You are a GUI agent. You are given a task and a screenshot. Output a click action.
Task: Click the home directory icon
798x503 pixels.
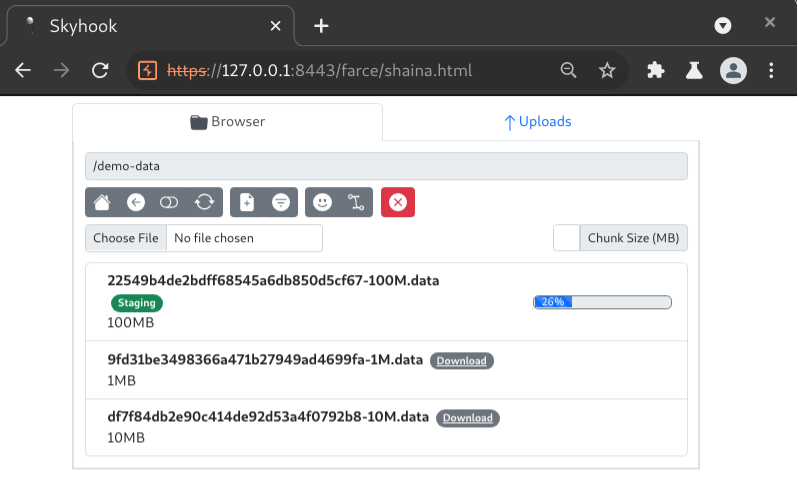[102, 202]
